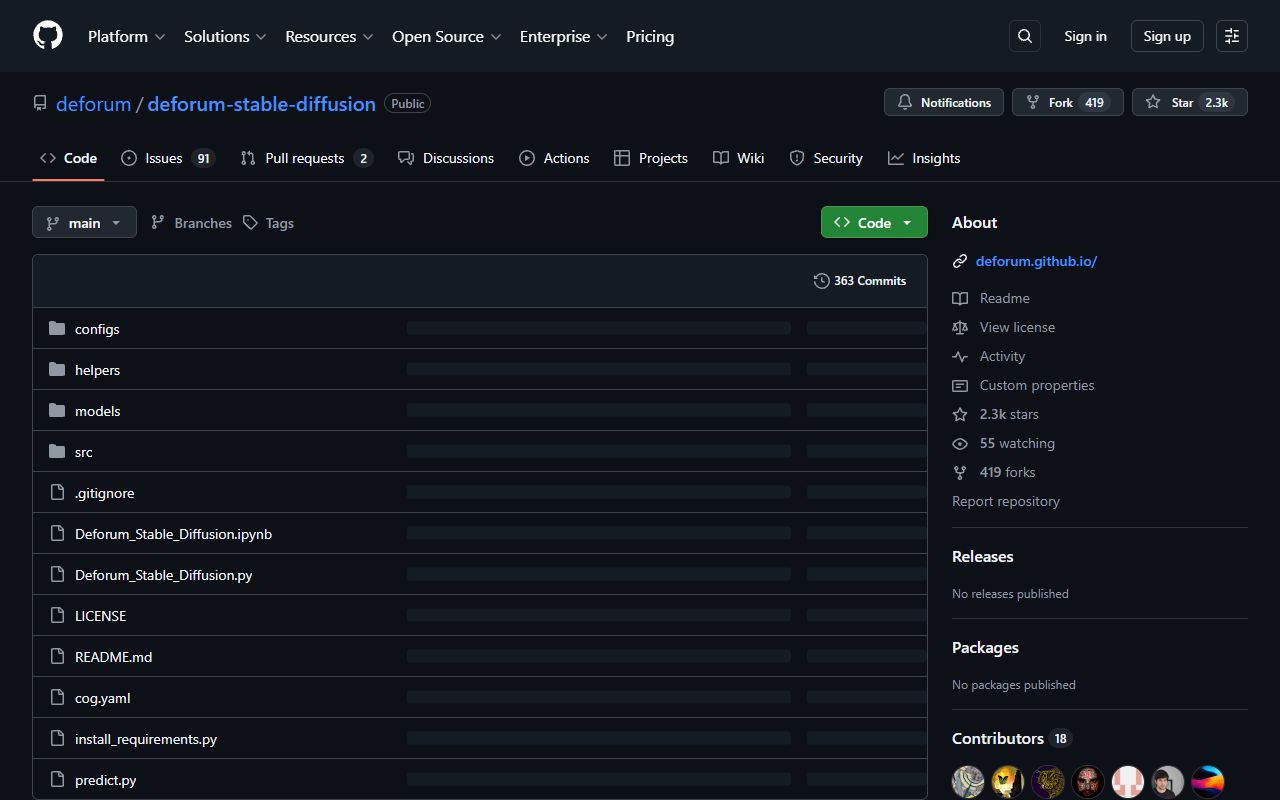Switch to the Pull requests tab

click(x=306, y=157)
